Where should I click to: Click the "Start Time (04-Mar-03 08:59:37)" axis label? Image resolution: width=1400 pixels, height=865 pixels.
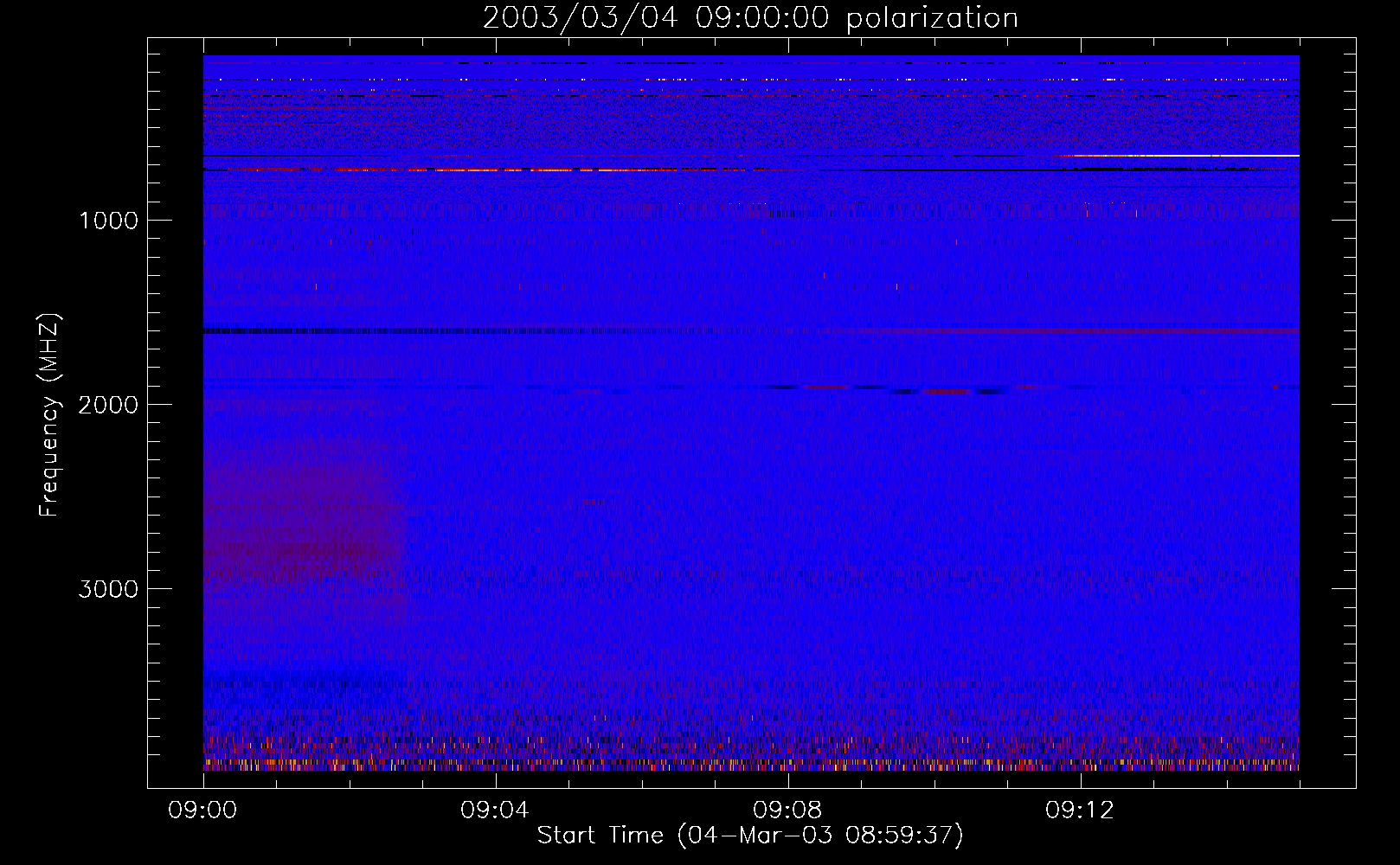click(x=750, y=836)
